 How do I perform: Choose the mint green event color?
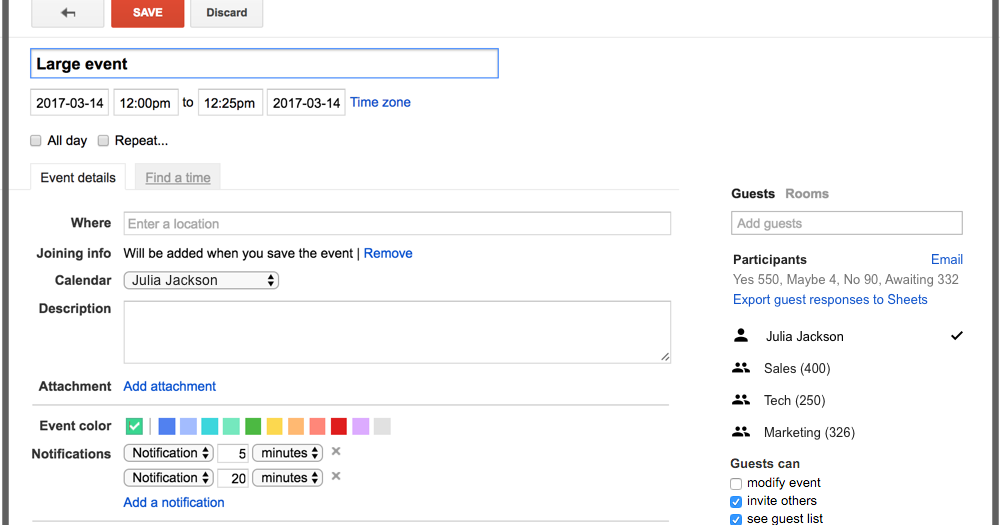coord(232,426)
